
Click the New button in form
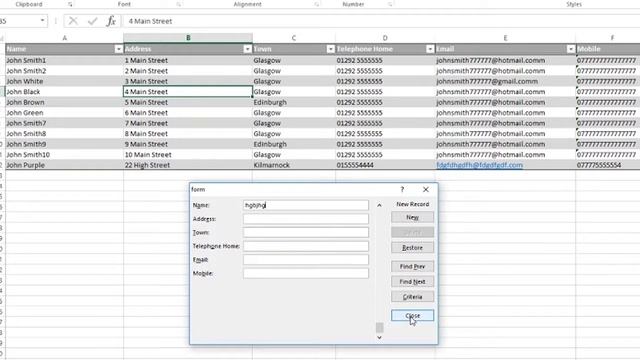(412, 217)
